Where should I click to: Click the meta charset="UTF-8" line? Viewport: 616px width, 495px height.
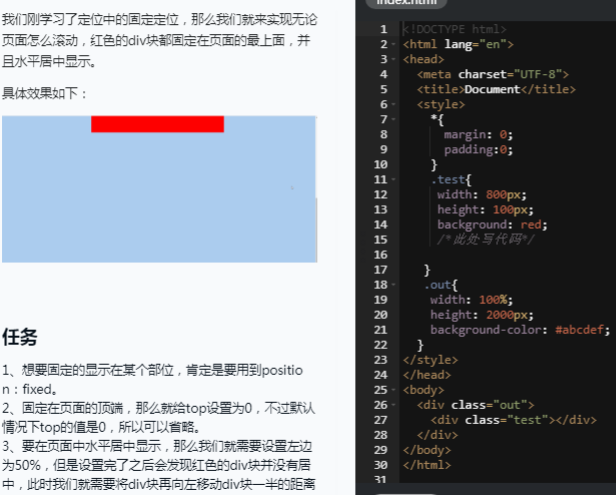point(493,74)
